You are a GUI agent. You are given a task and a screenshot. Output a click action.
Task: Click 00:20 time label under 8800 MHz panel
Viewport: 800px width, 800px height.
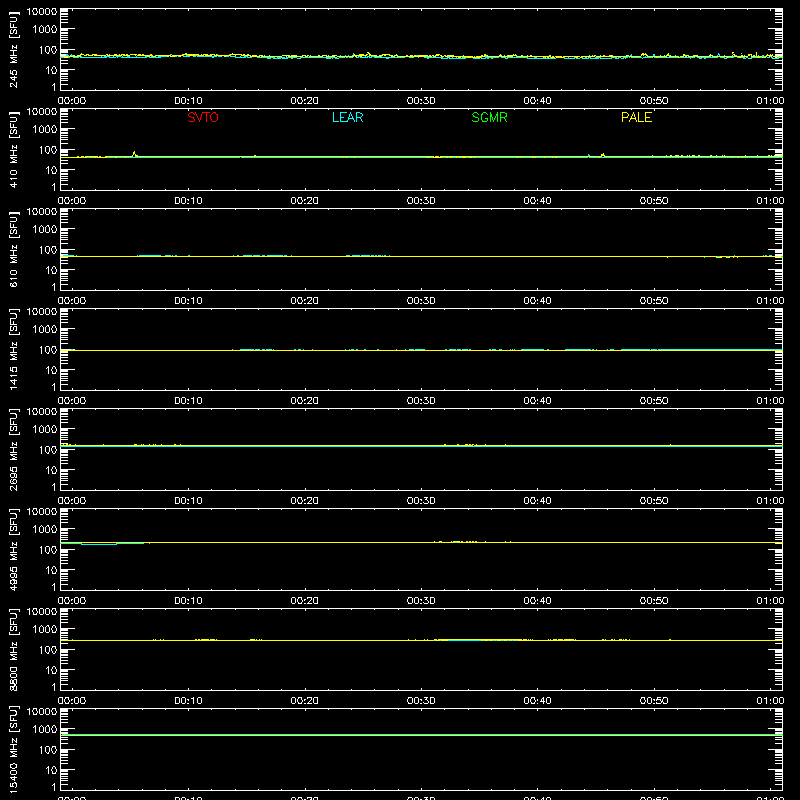[305, 701]
